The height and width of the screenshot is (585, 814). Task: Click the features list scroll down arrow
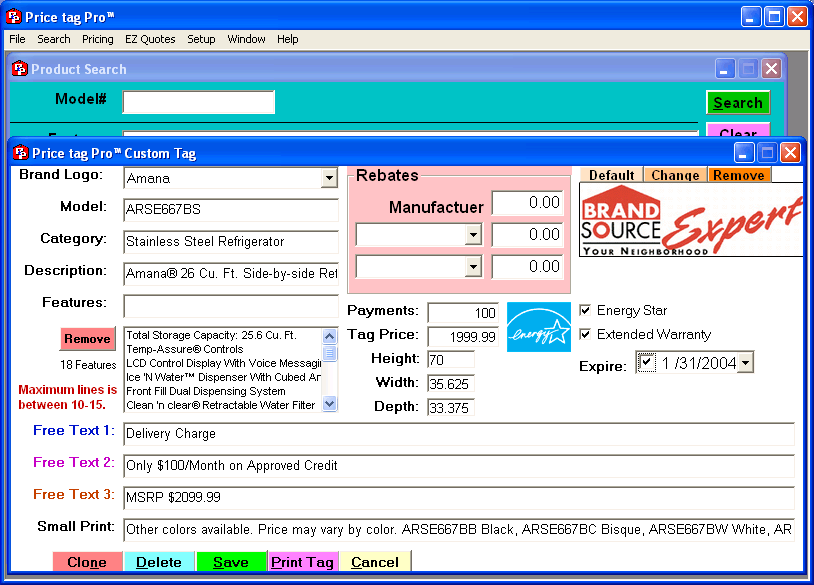(x=329, y=403)
